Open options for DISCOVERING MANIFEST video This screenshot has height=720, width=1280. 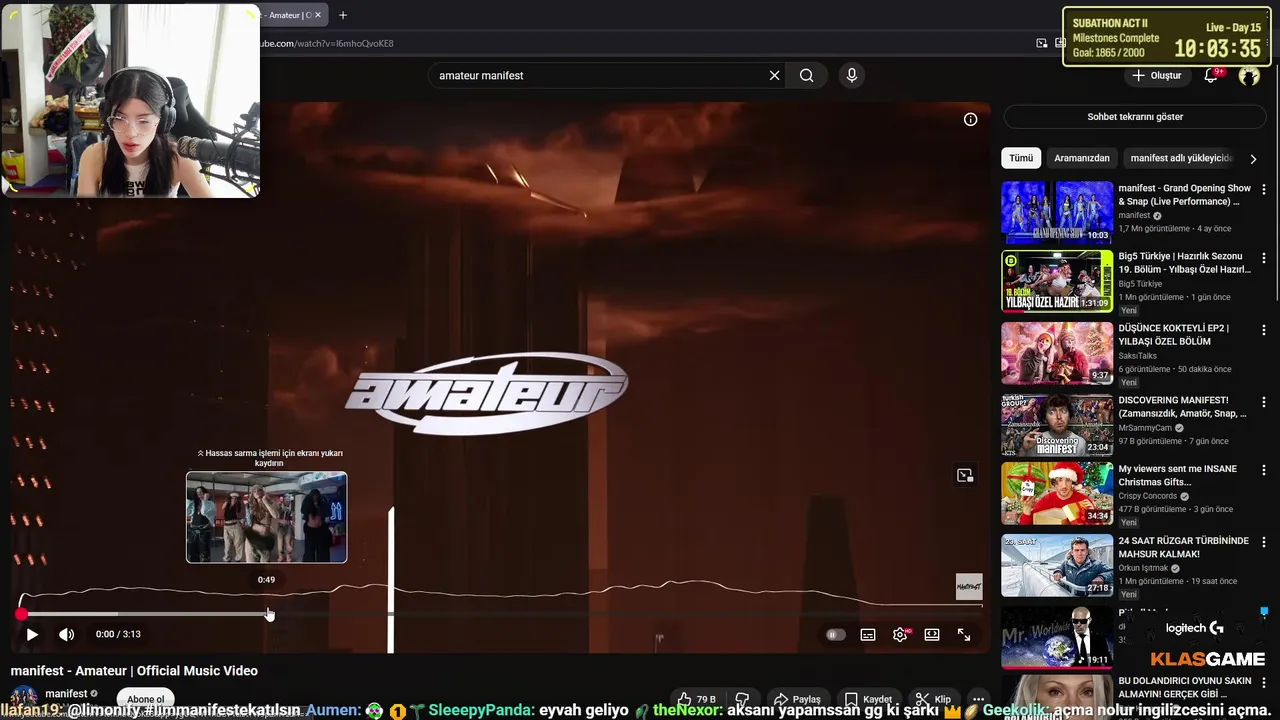[x=1263, y=401]
